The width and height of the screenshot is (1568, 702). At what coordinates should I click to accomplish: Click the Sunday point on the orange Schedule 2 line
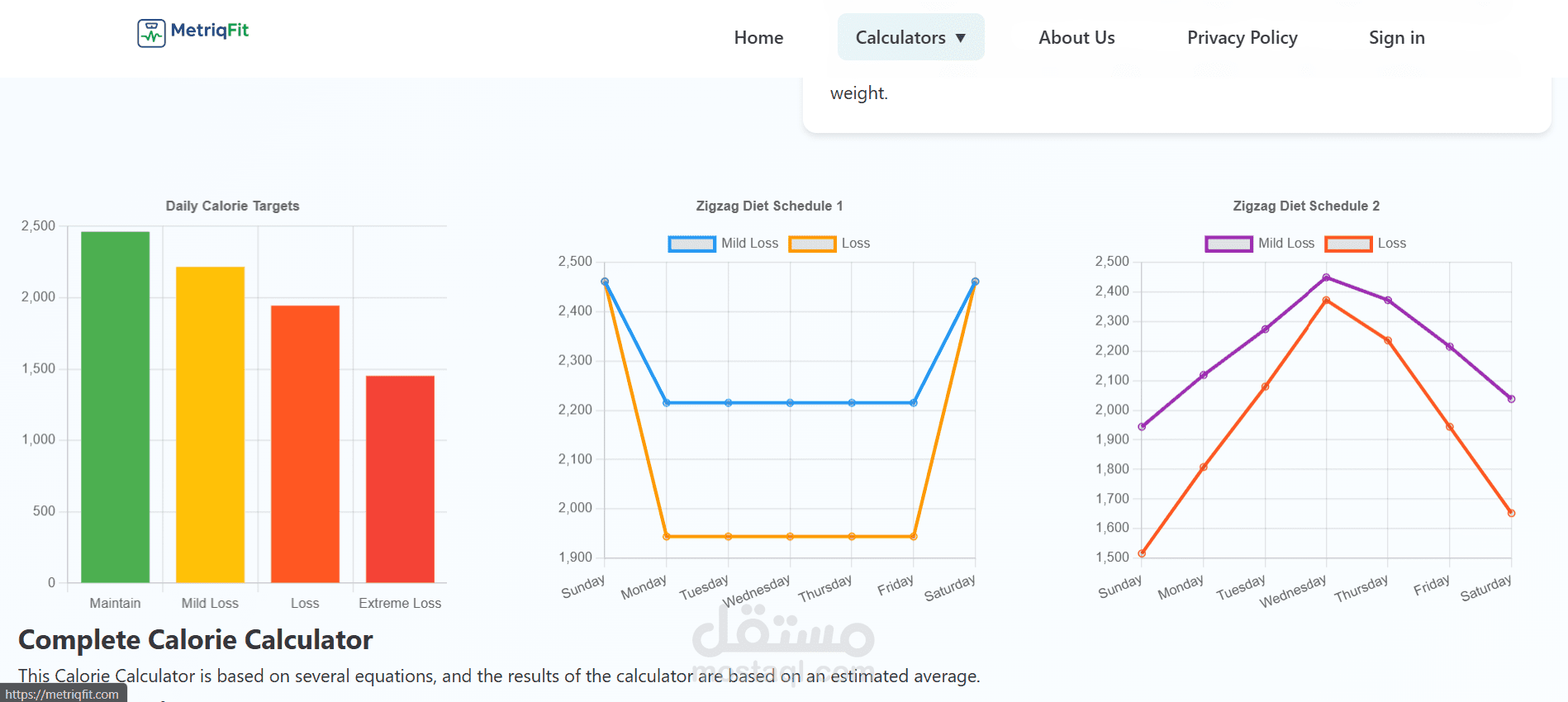(x=1142, y=553)
